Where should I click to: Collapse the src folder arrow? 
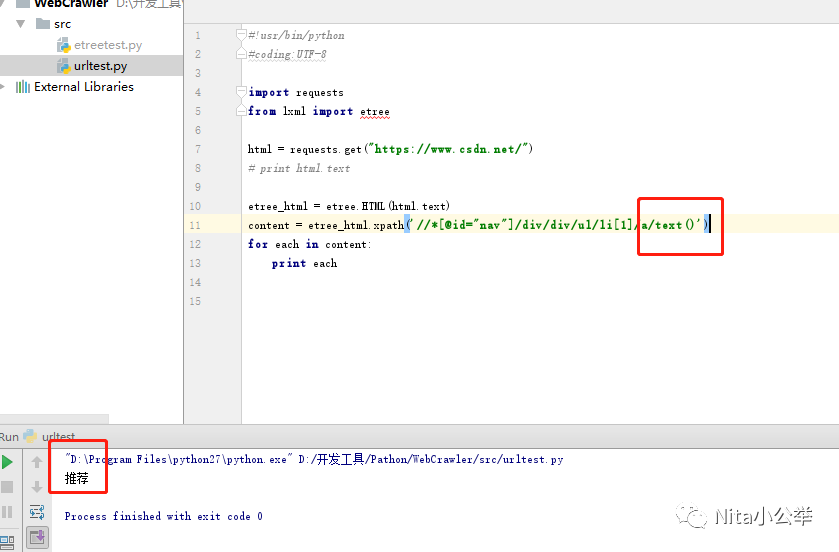pyautogui.click(x=21, y=24)
